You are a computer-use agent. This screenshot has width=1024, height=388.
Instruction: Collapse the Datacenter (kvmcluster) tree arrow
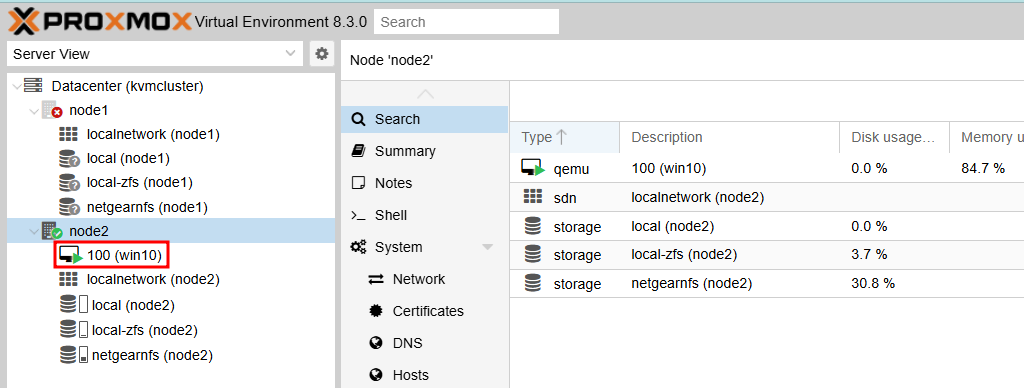coord(16,86)
